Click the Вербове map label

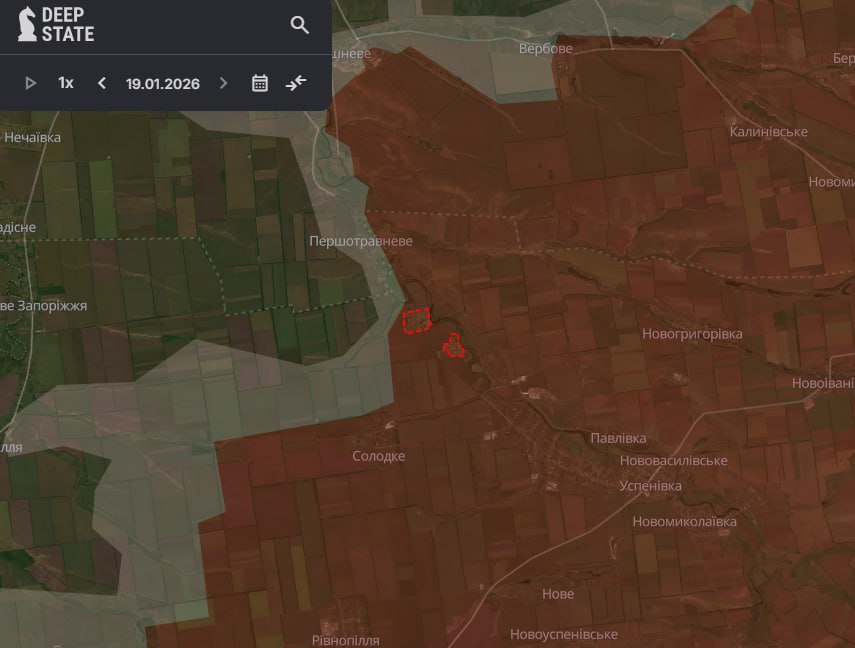point(545,48)
